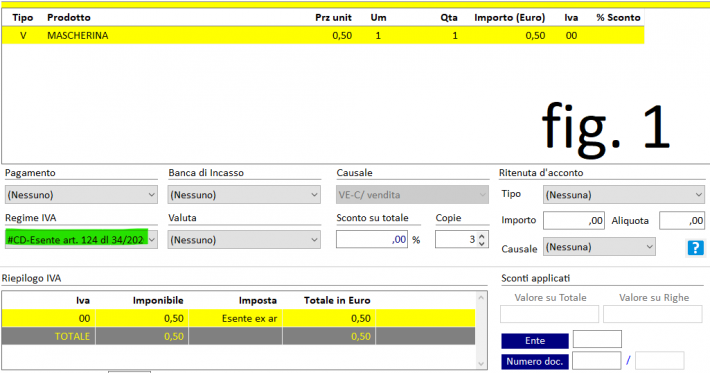Open the Valuta dropdown

coord(244,239)
